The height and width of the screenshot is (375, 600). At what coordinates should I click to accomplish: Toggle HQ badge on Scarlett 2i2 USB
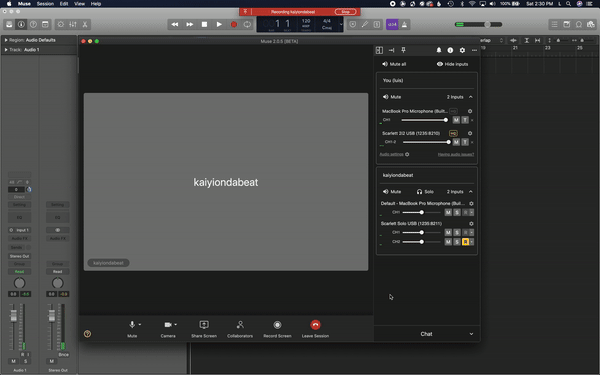click(x=453, y=133)
